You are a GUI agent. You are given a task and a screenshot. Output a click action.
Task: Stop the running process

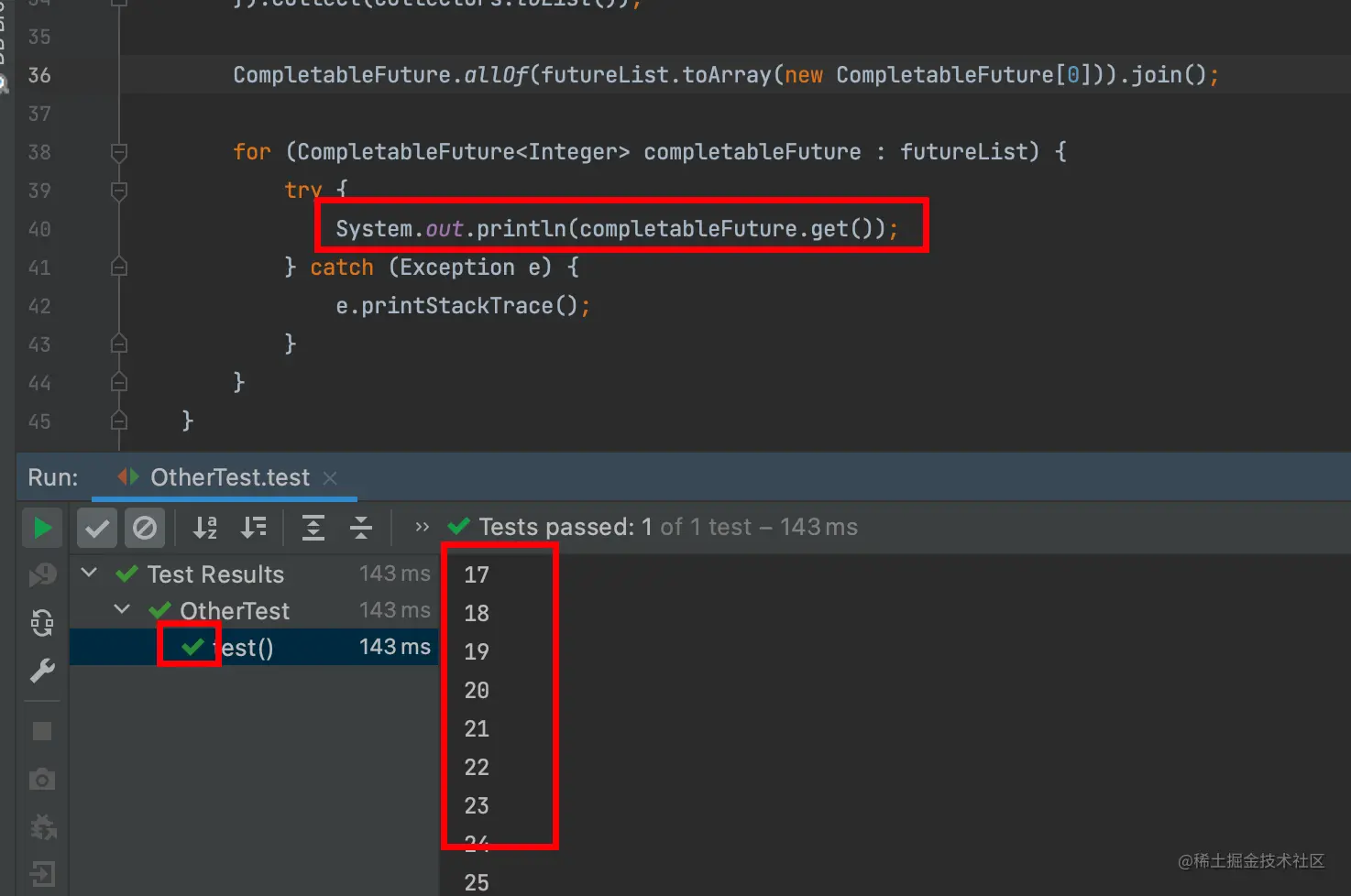point(42,731)
